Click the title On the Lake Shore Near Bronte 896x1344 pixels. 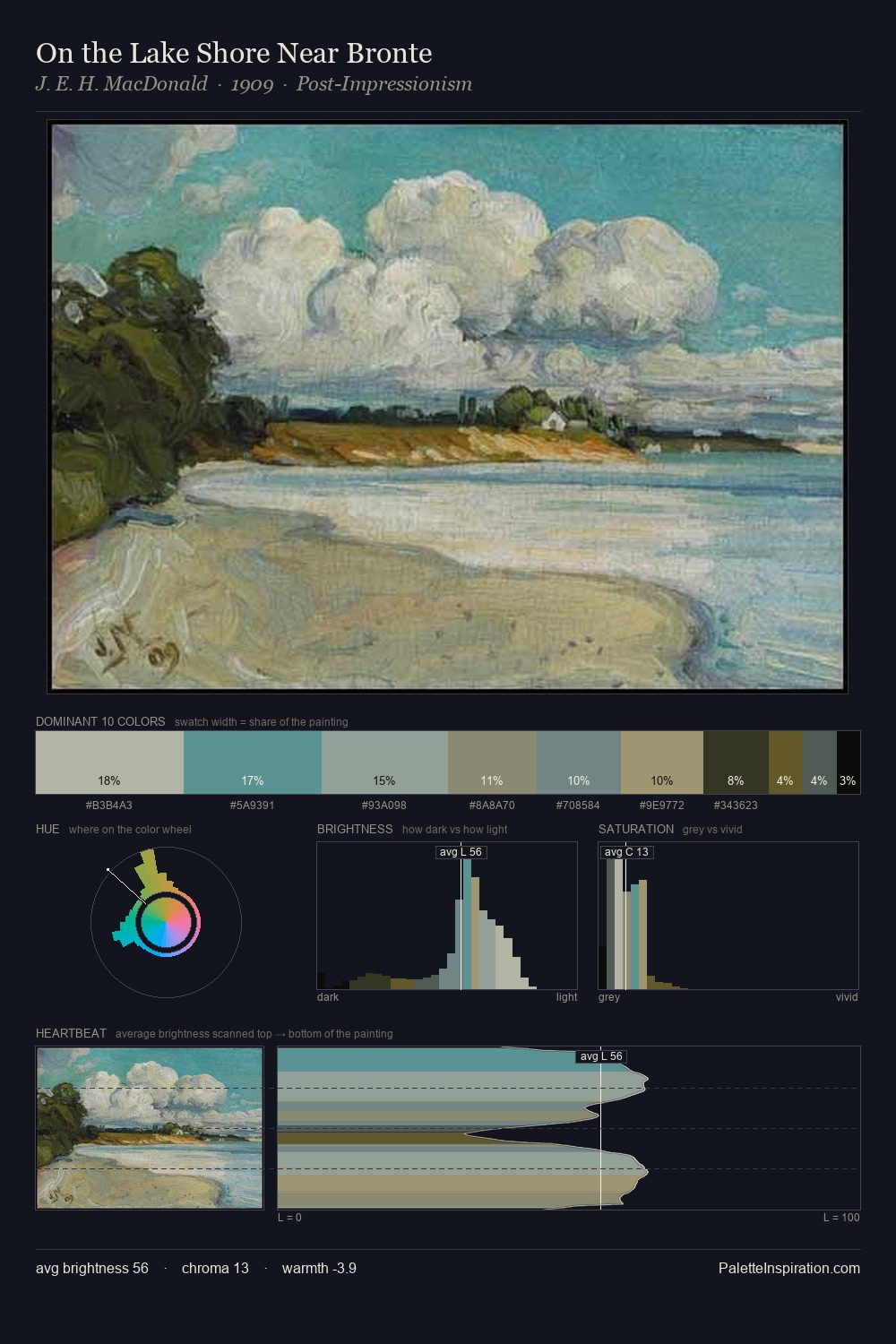pos(234,54)
